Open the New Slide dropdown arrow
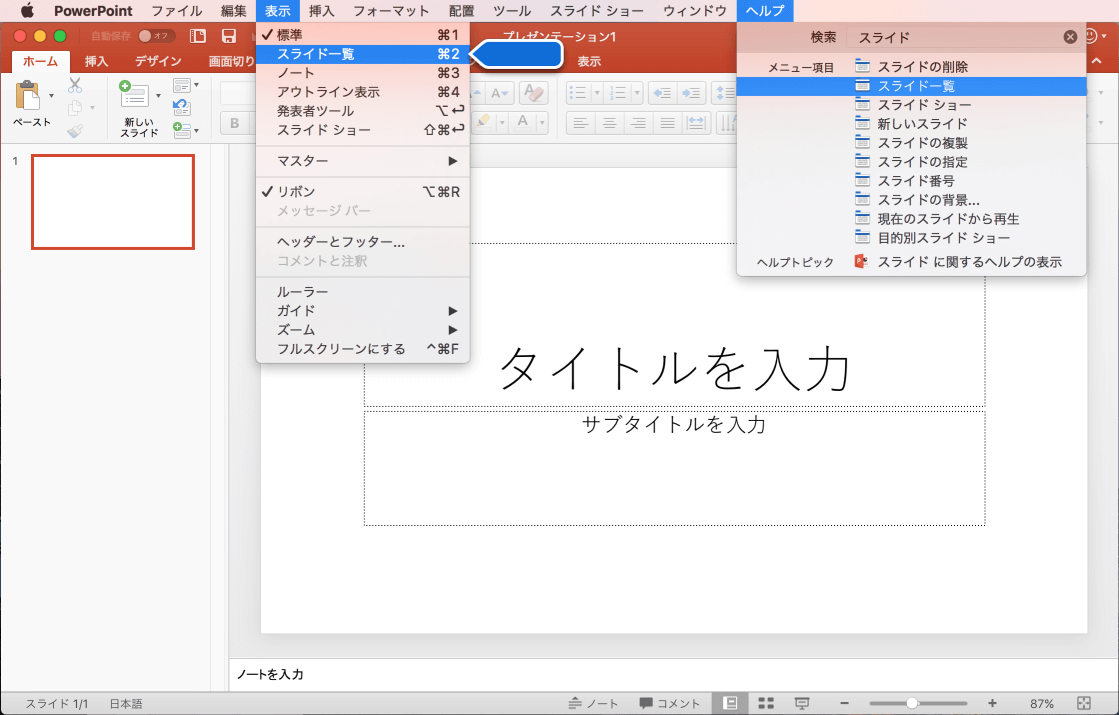The height and width of the screenshot is (715, 1119). pos(158,96)
